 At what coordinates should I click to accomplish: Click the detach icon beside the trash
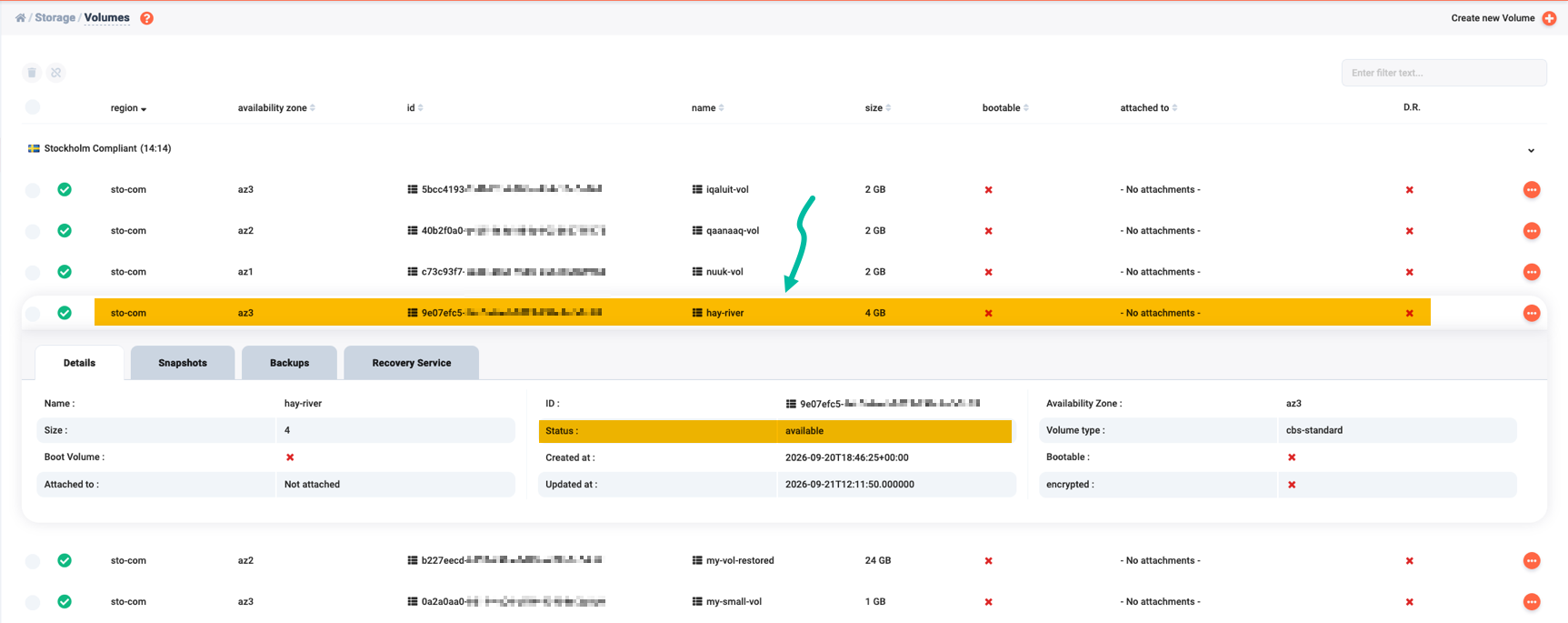point(56,73)
